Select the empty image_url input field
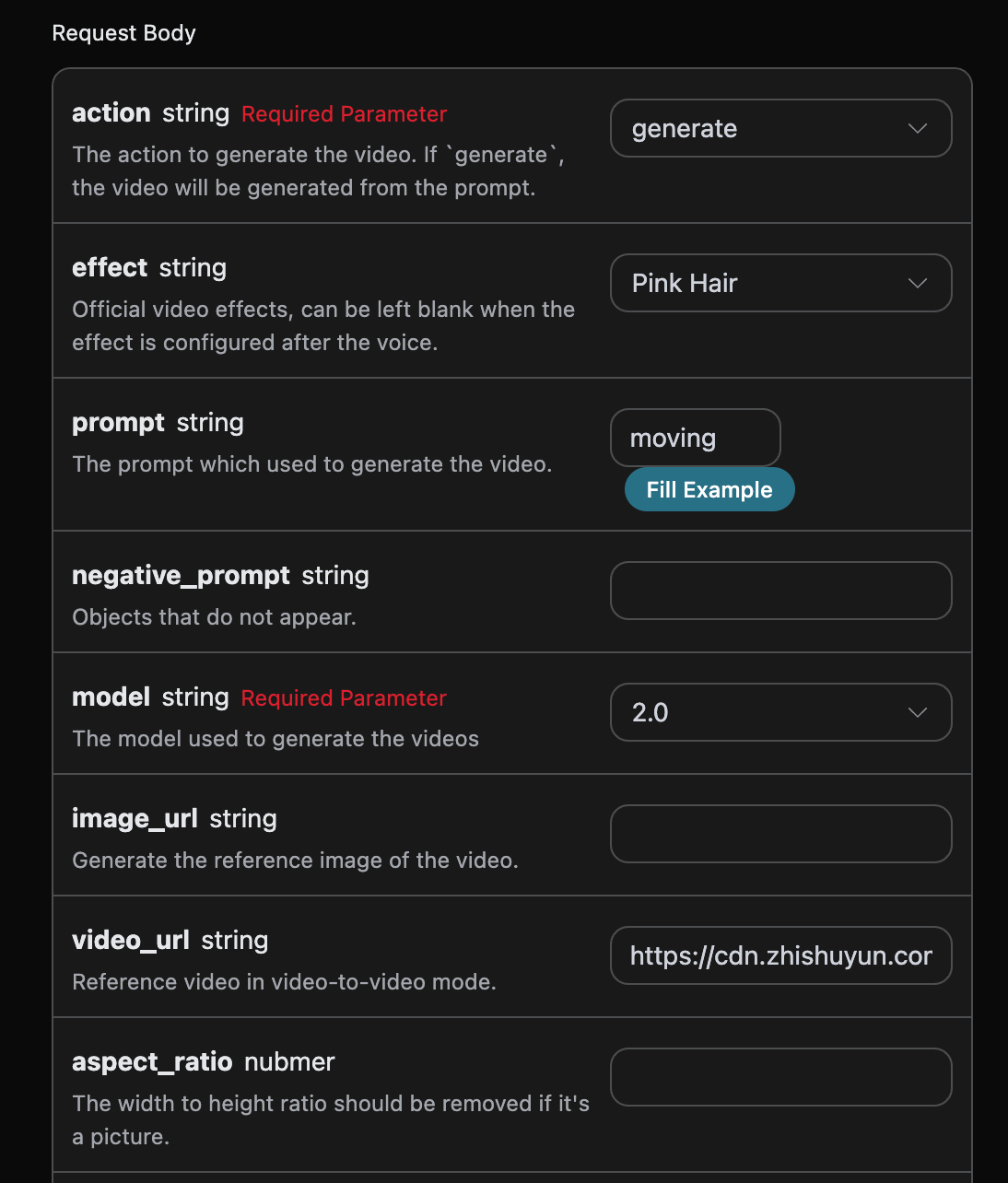Image resolution: width=1008 pixels, height=1183 pixels. (x=780, y=835)
